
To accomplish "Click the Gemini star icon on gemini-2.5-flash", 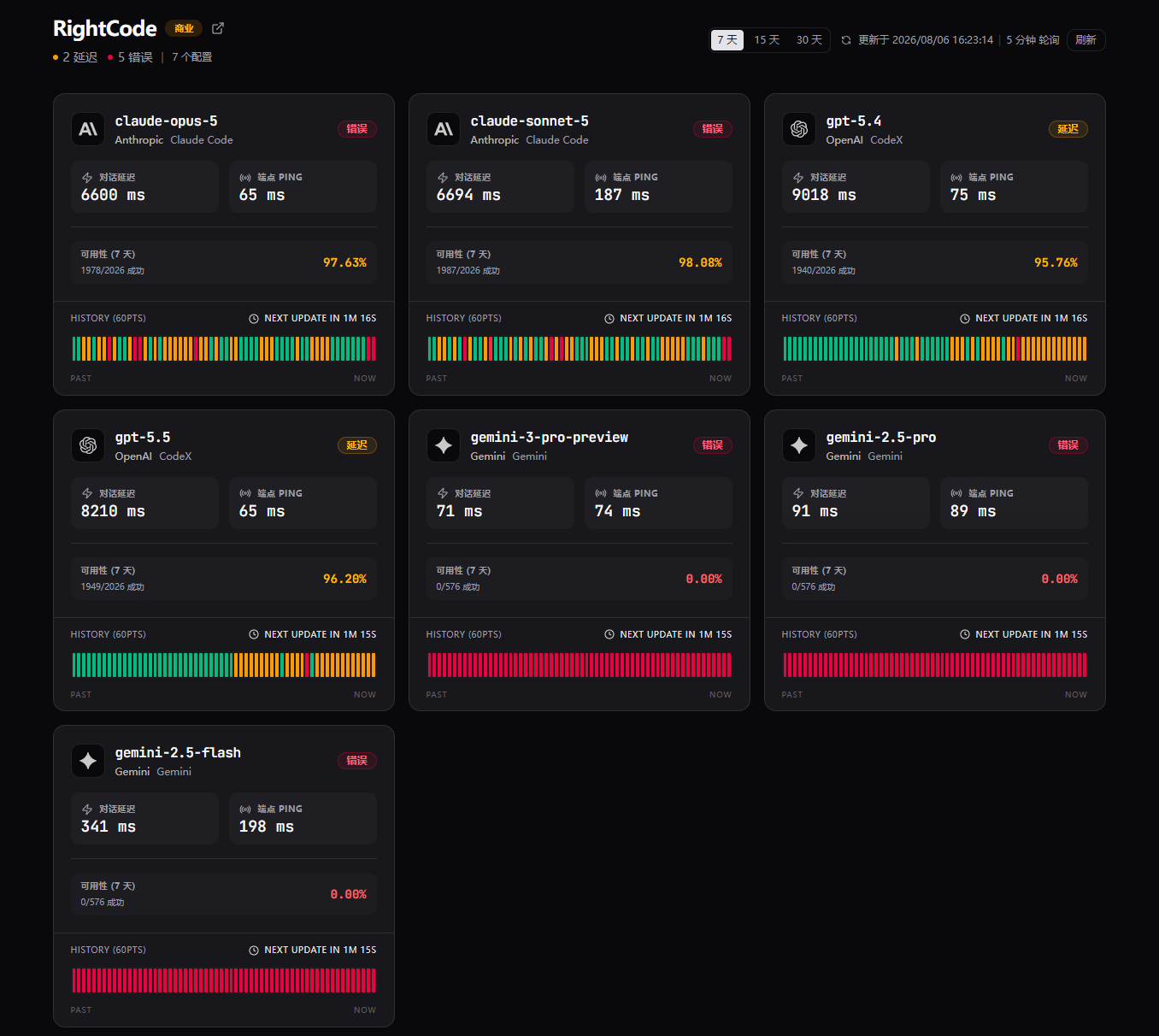I will (x=88, y=761).
